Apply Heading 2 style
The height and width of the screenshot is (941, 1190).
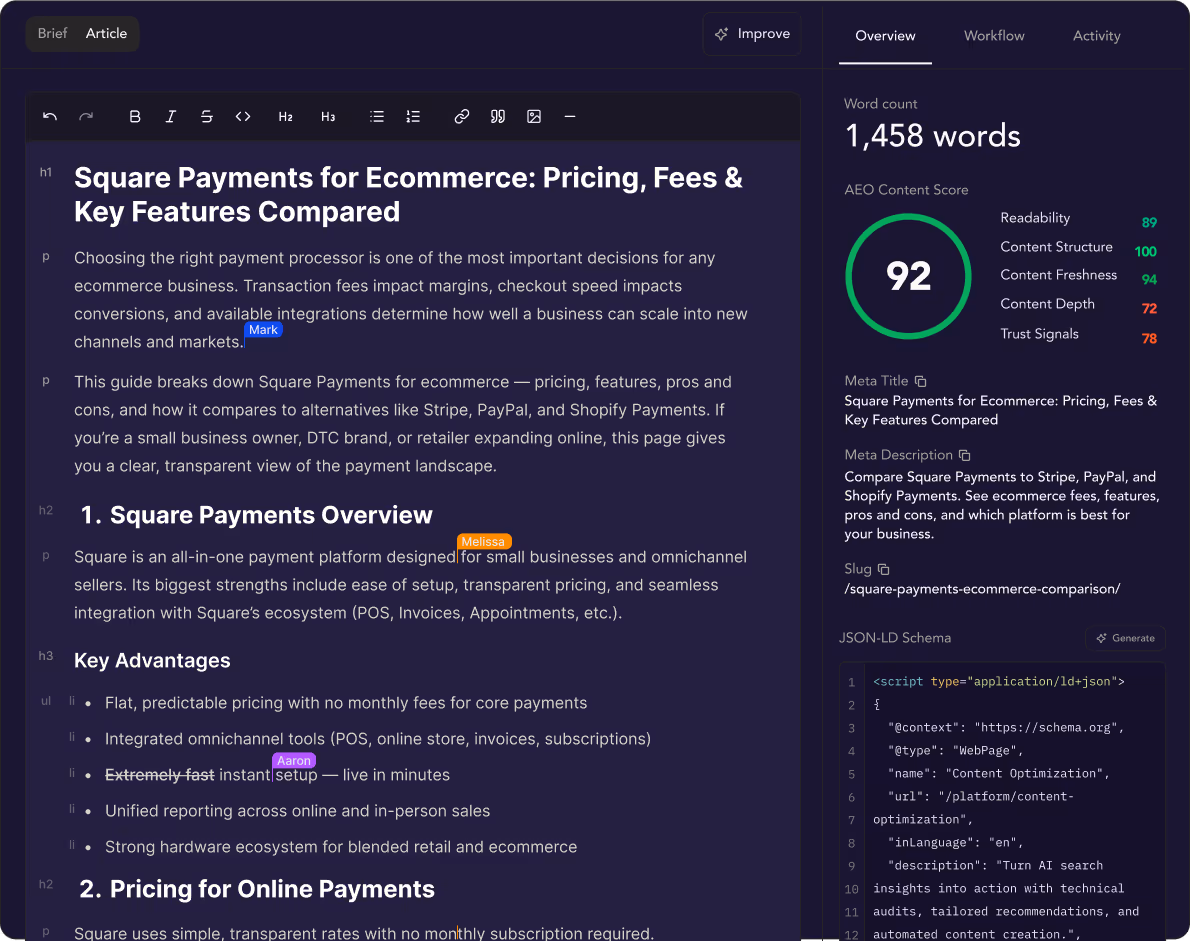[x=285, y=116]
